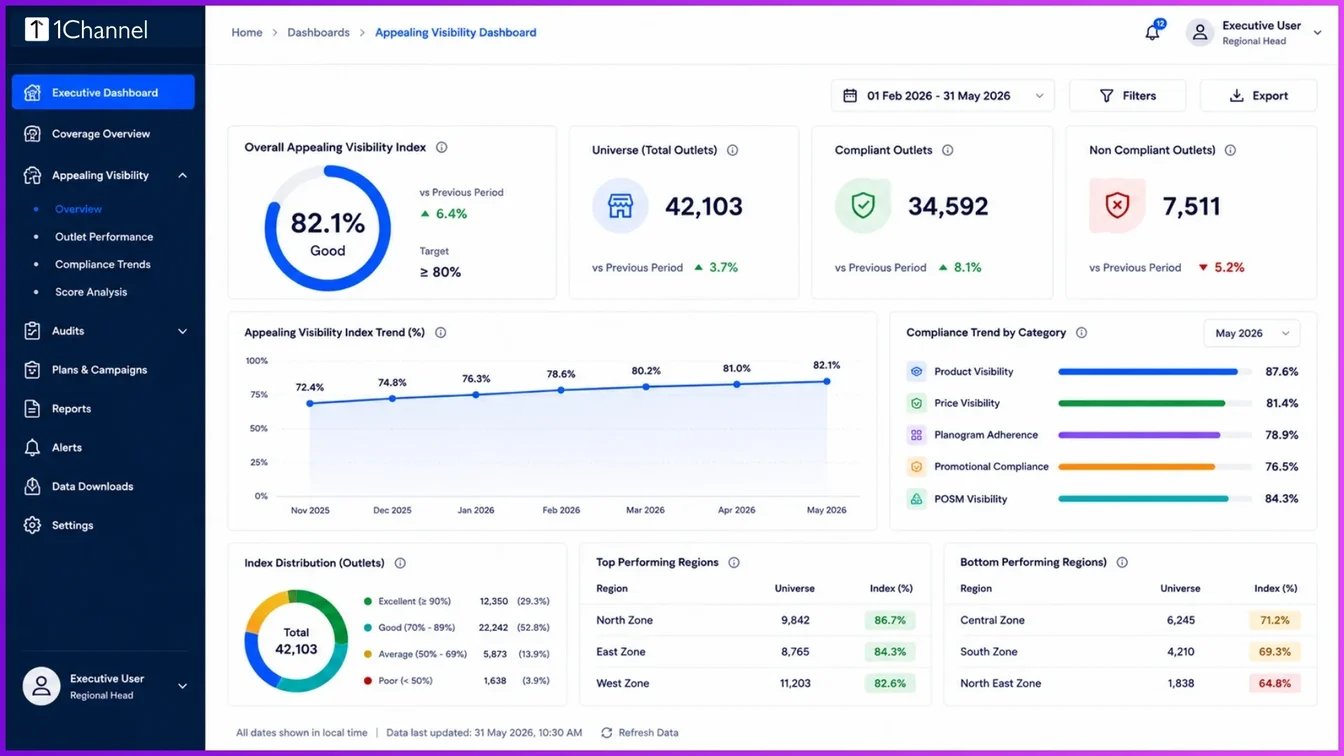Click the May 2026 trend data point

tap(827, 381)
